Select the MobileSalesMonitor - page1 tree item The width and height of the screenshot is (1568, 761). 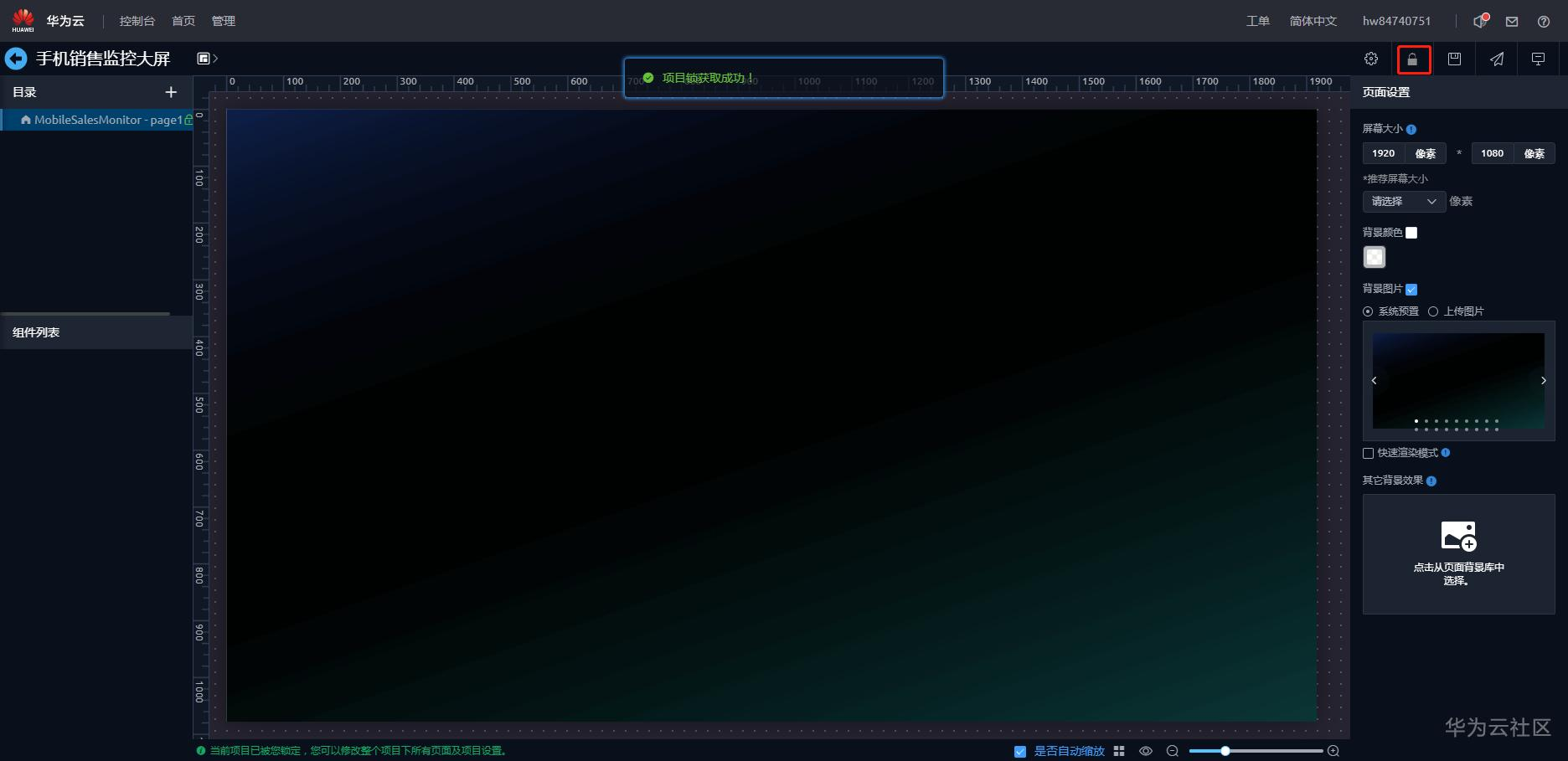96,120
